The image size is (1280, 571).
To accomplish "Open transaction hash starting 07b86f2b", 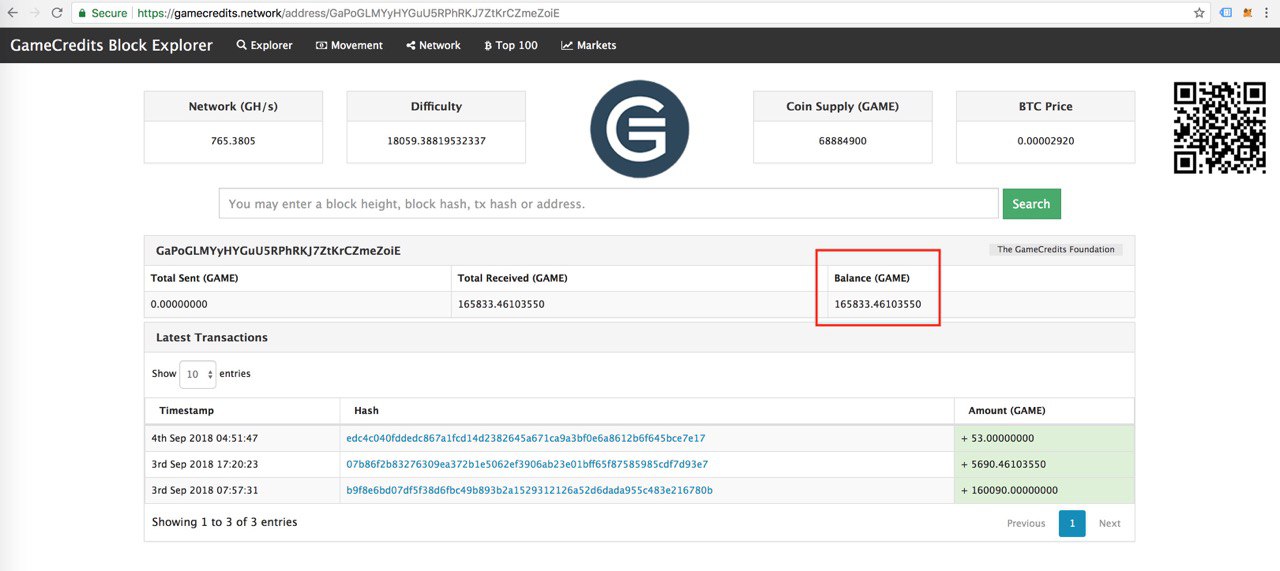I will (527, 464).
